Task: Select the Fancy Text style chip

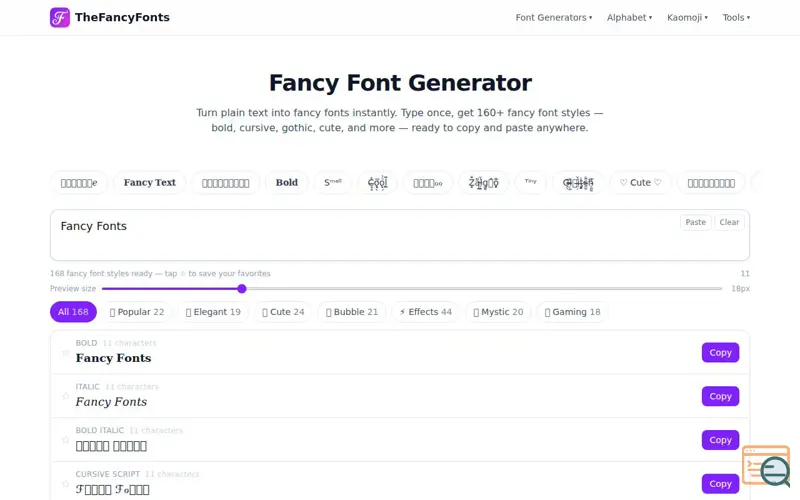Action: pos(149,183)
